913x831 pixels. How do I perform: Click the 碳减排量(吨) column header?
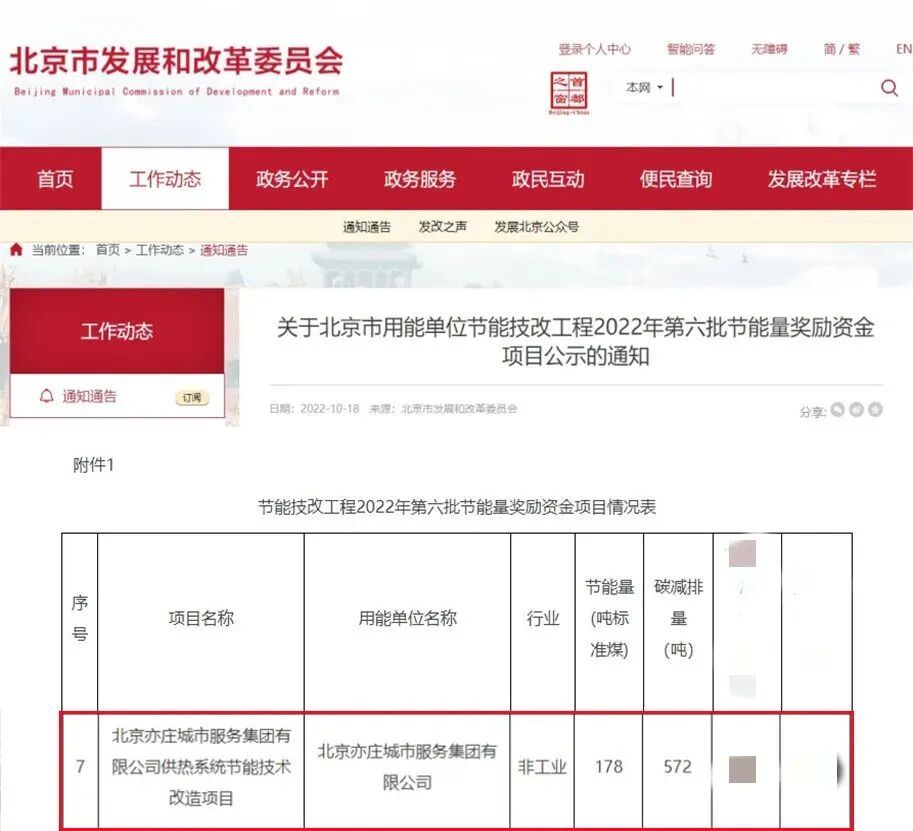tap(678, 618)
